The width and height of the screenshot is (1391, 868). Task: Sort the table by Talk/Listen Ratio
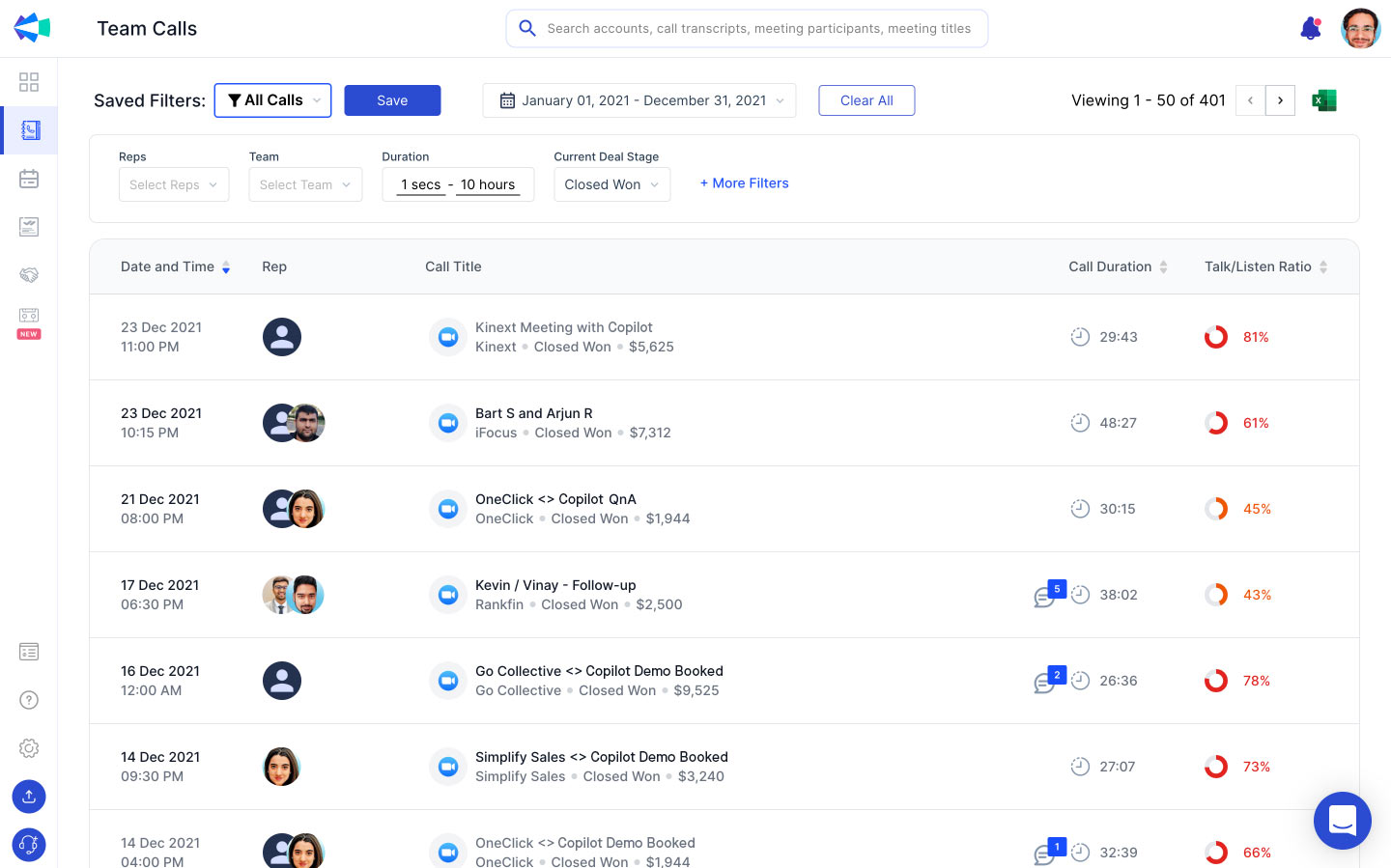coord(1322,266)
